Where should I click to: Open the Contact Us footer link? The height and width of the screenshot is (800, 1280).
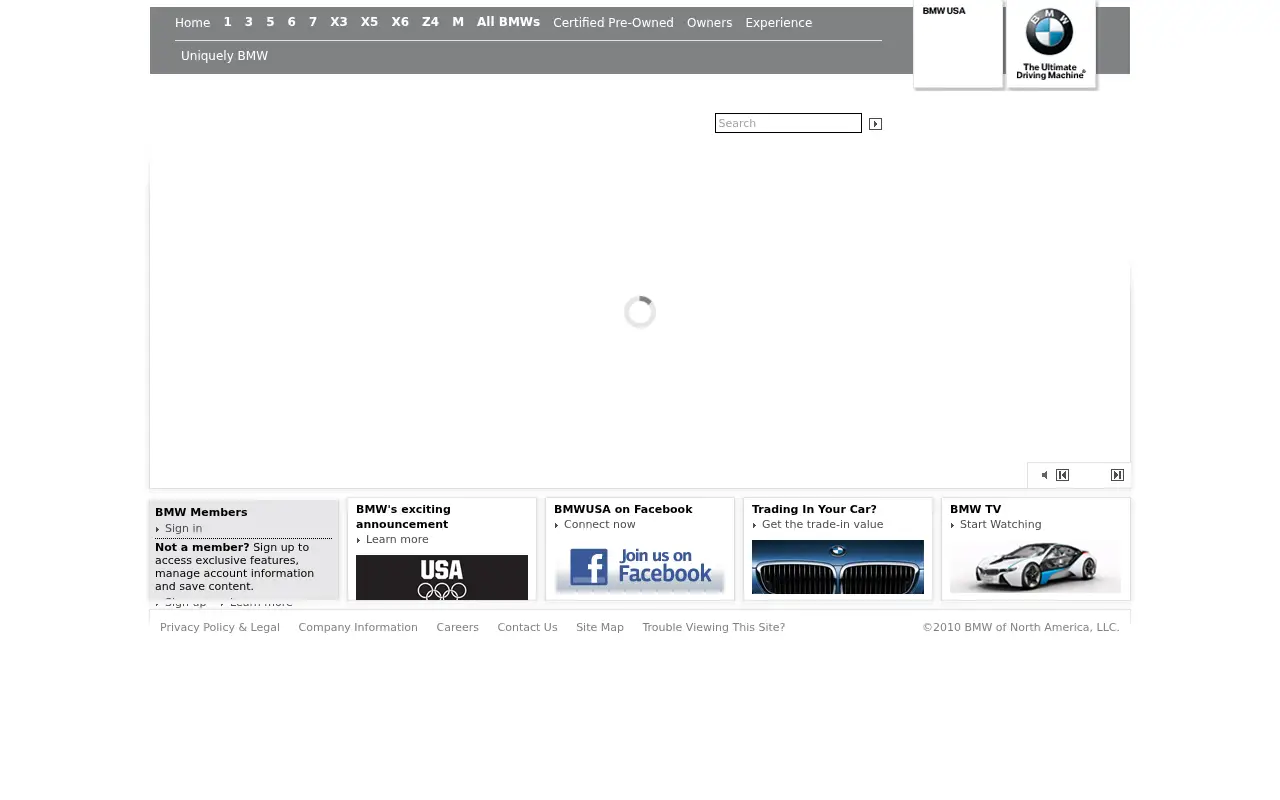(527, 628)
